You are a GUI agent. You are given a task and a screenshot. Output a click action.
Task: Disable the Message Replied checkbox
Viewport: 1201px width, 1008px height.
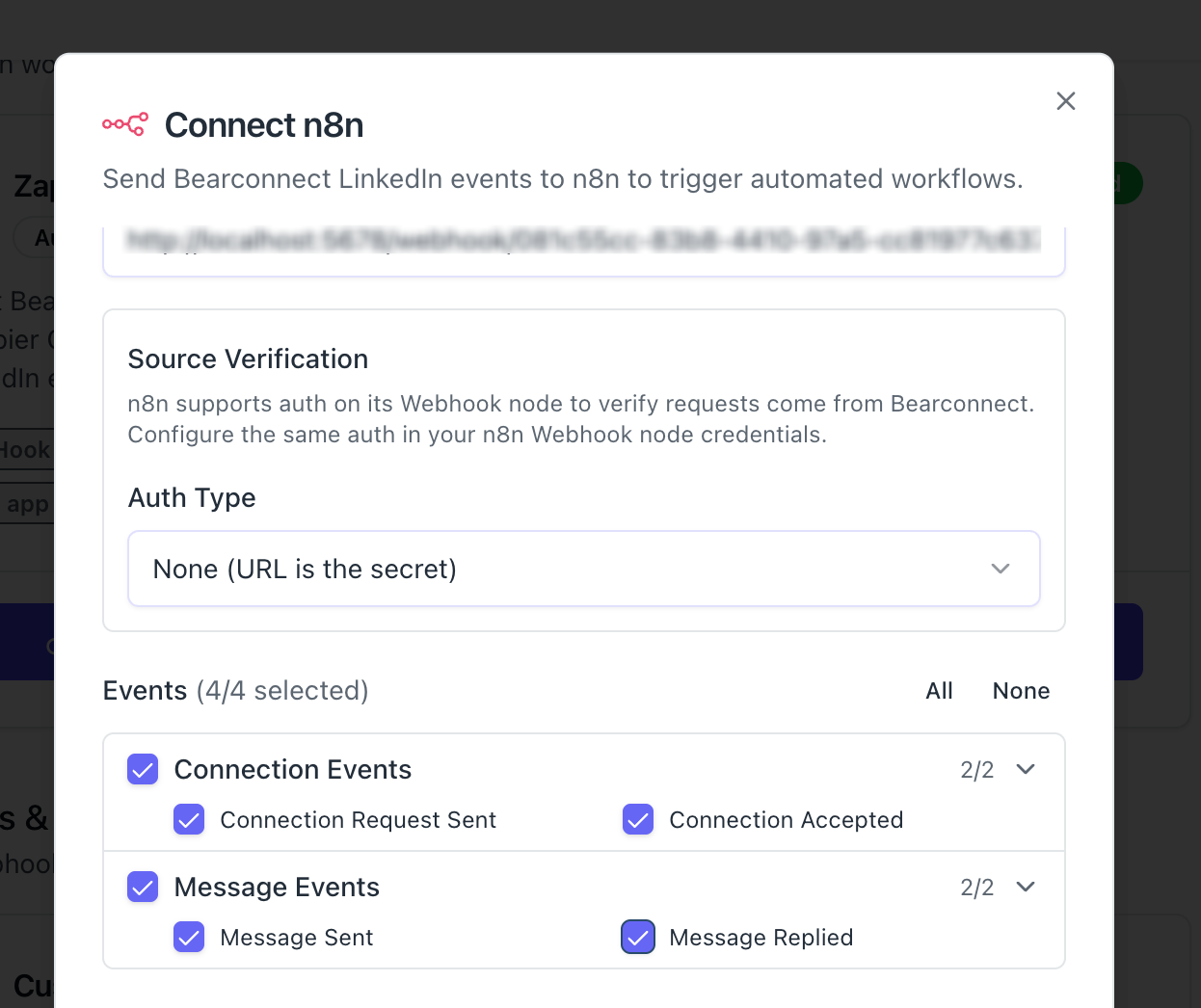638,937
